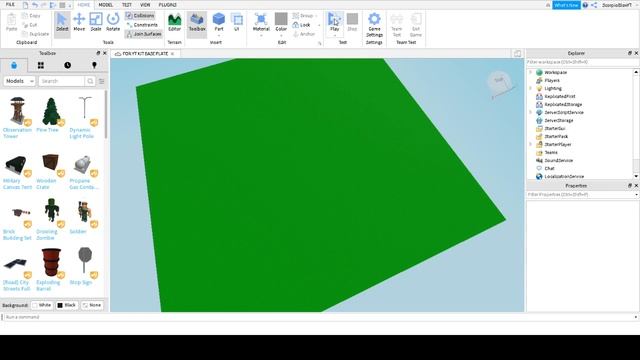Select SoundService in Explorer
Image resolution: width=640 pixels, height=360 pixels.
tap(558, 160)
